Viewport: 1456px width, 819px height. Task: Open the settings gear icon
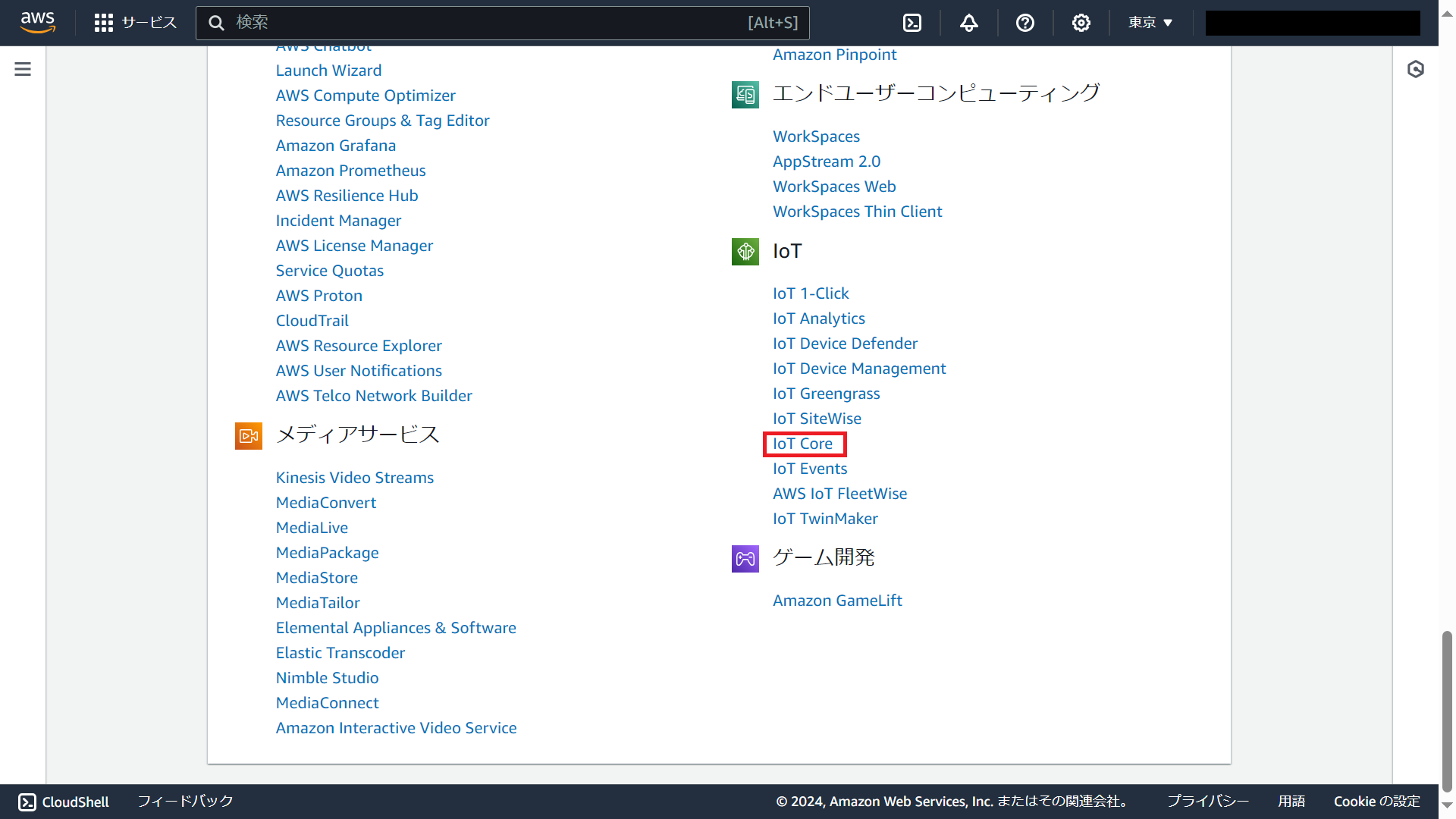click(1081, 23)
